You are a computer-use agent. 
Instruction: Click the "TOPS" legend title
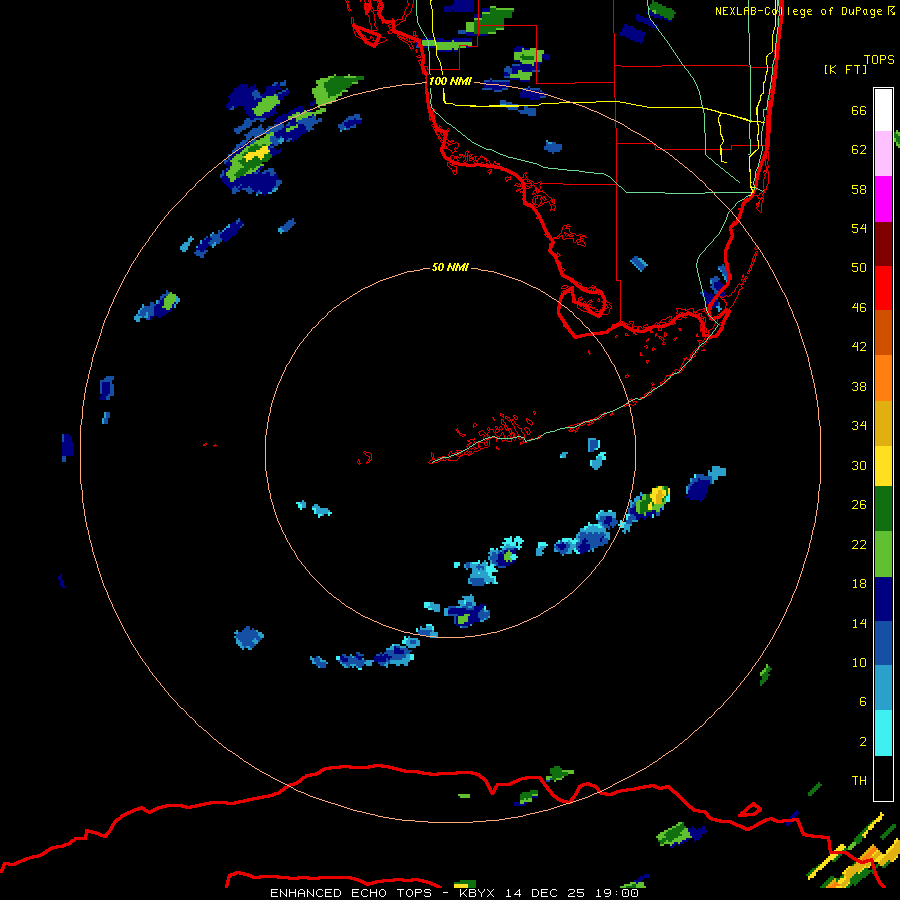[879, 59]
